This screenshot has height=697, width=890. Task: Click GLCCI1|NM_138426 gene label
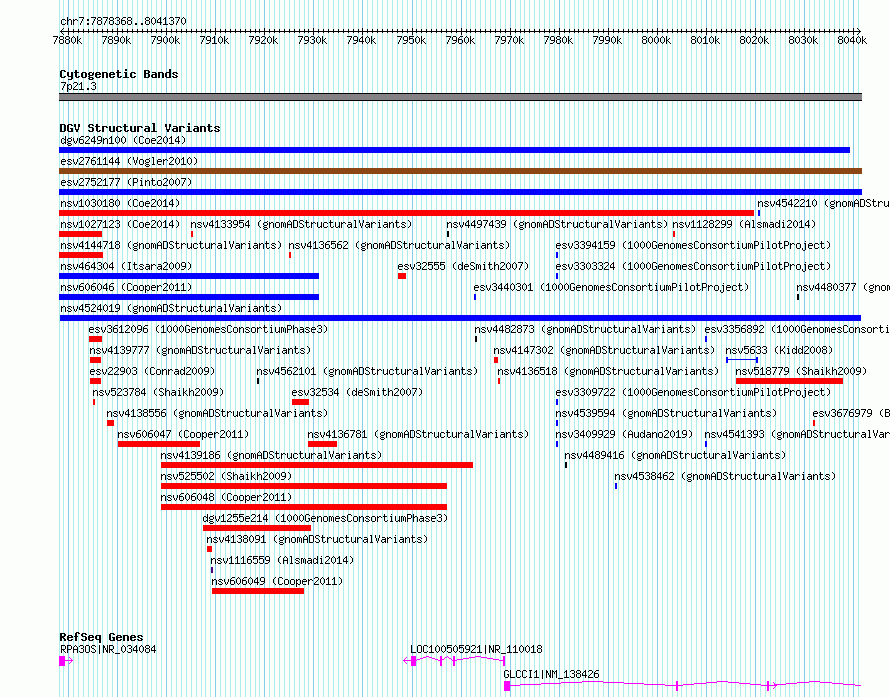551,674
